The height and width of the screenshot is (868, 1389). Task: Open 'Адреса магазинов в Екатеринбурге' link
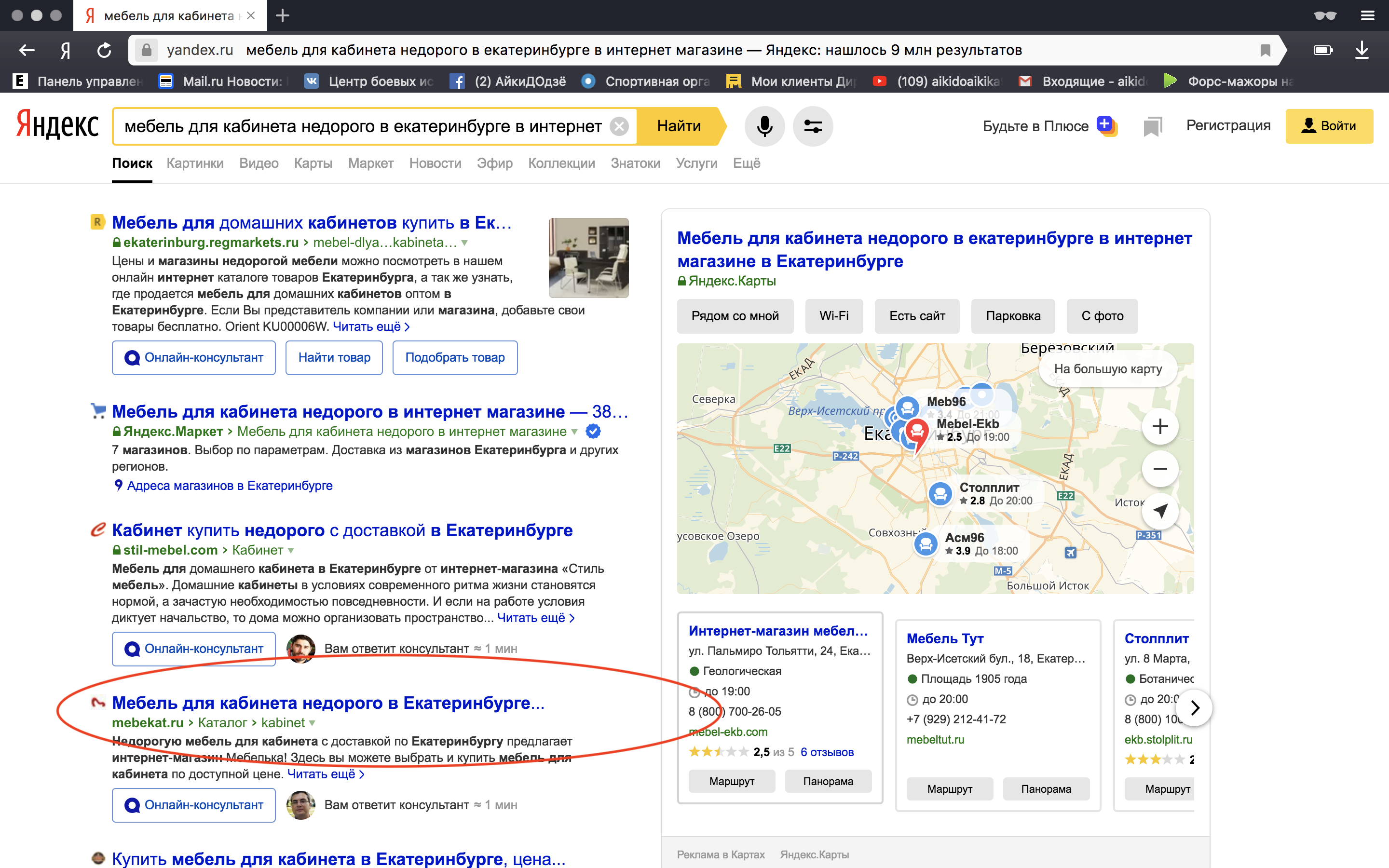point(229,486)
